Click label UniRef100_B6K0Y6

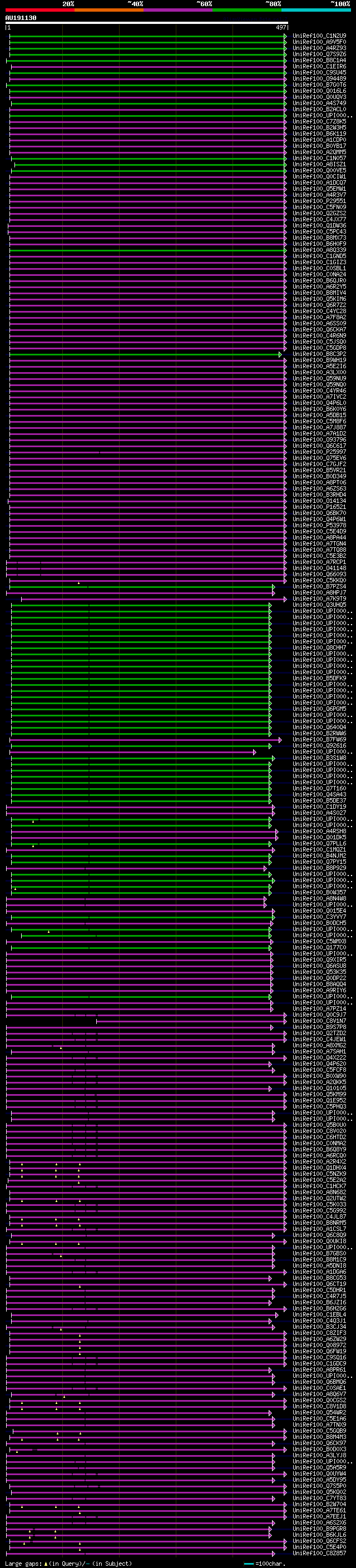pyautogui.click(x=319, y=409)
